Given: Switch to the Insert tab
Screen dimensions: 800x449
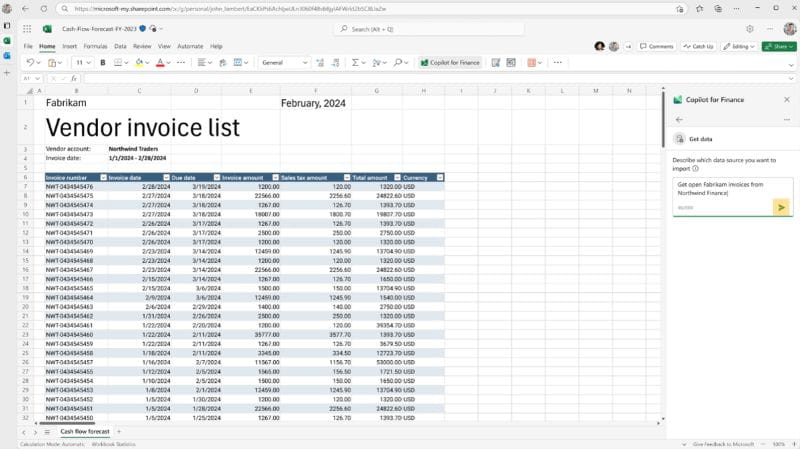Looking at the screenshot, I should coord(69,46).
